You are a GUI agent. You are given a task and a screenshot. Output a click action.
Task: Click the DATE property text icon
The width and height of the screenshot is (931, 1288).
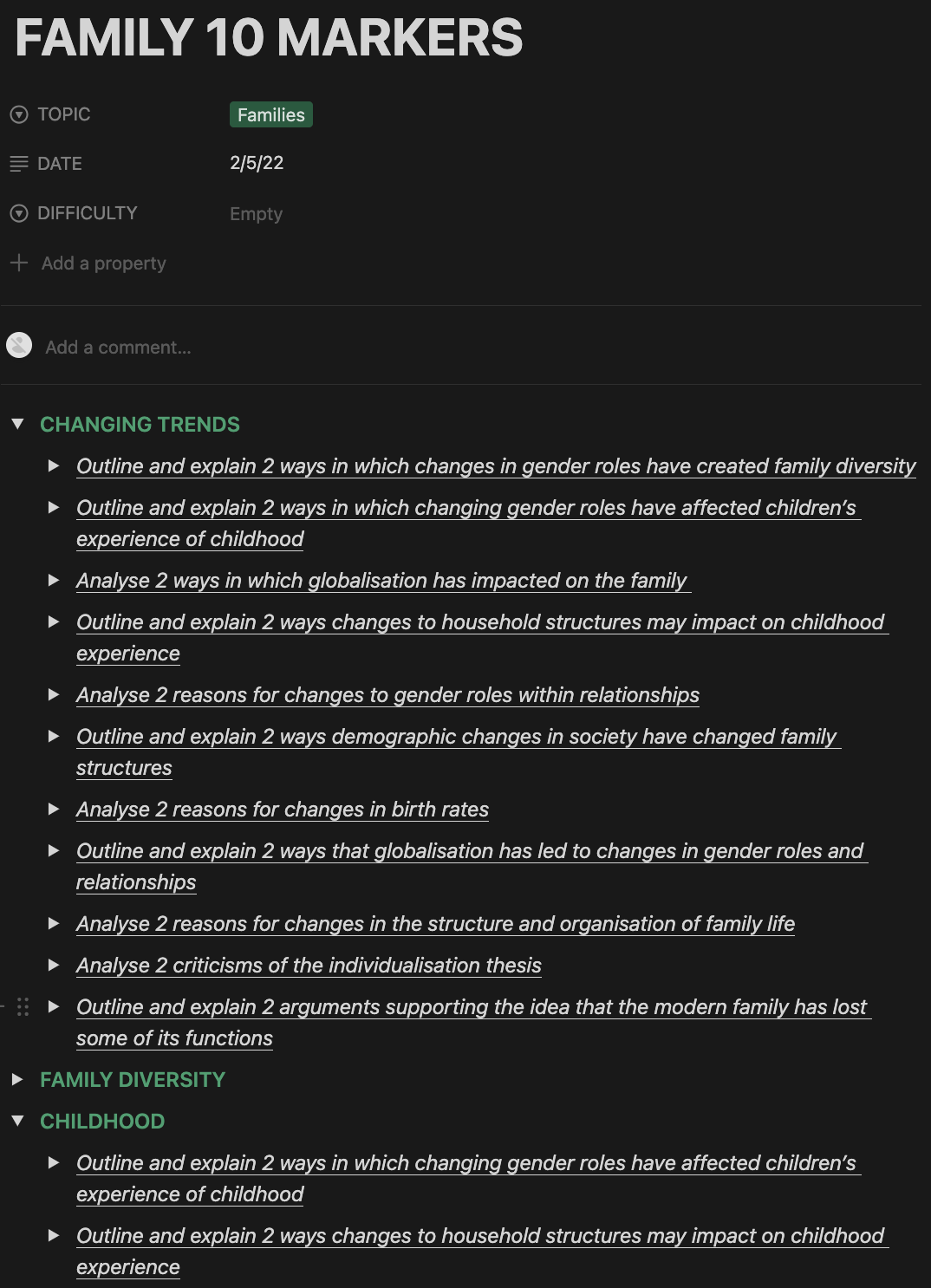(19, 164)
